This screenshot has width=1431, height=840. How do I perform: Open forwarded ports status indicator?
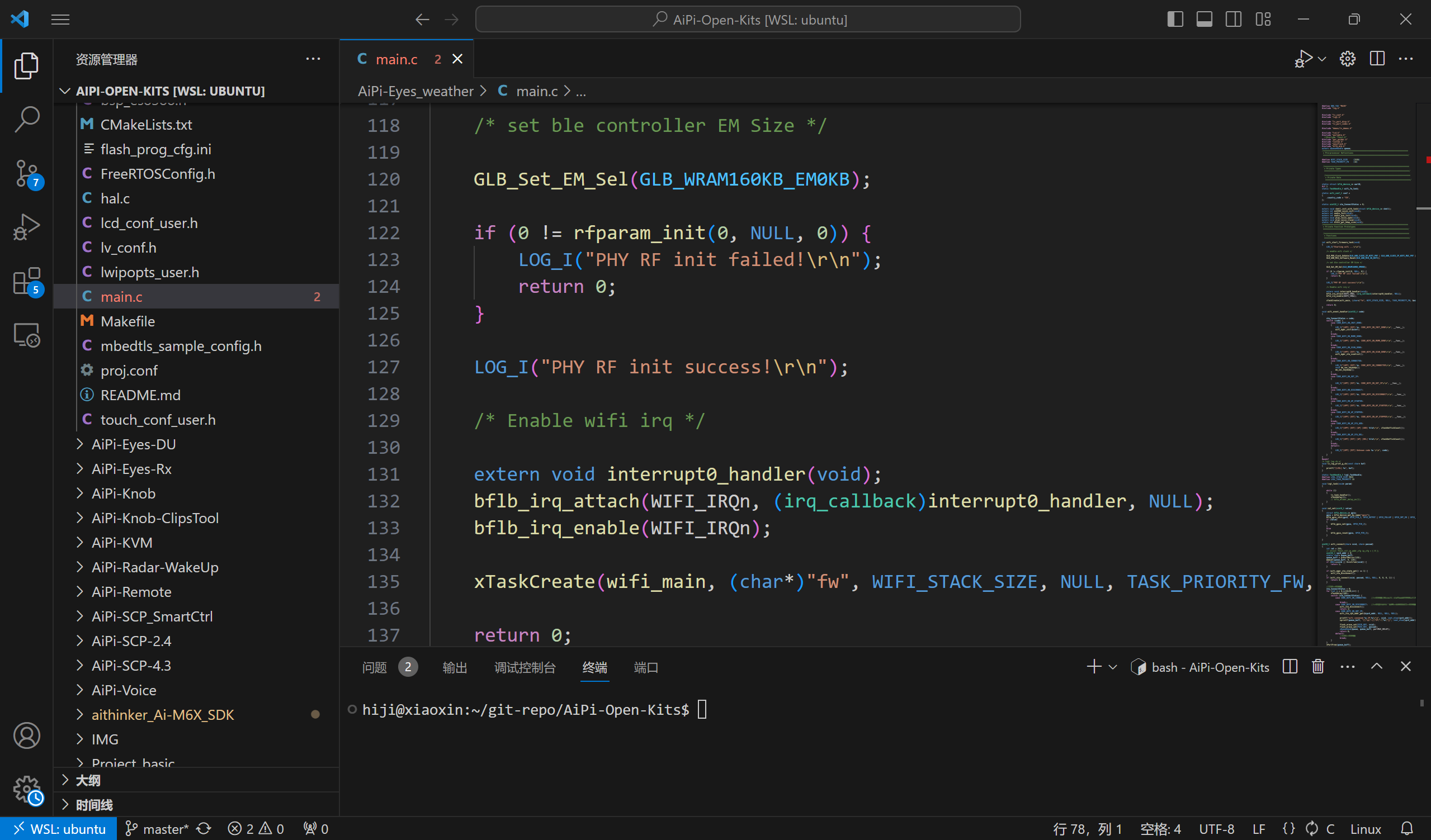316,829
